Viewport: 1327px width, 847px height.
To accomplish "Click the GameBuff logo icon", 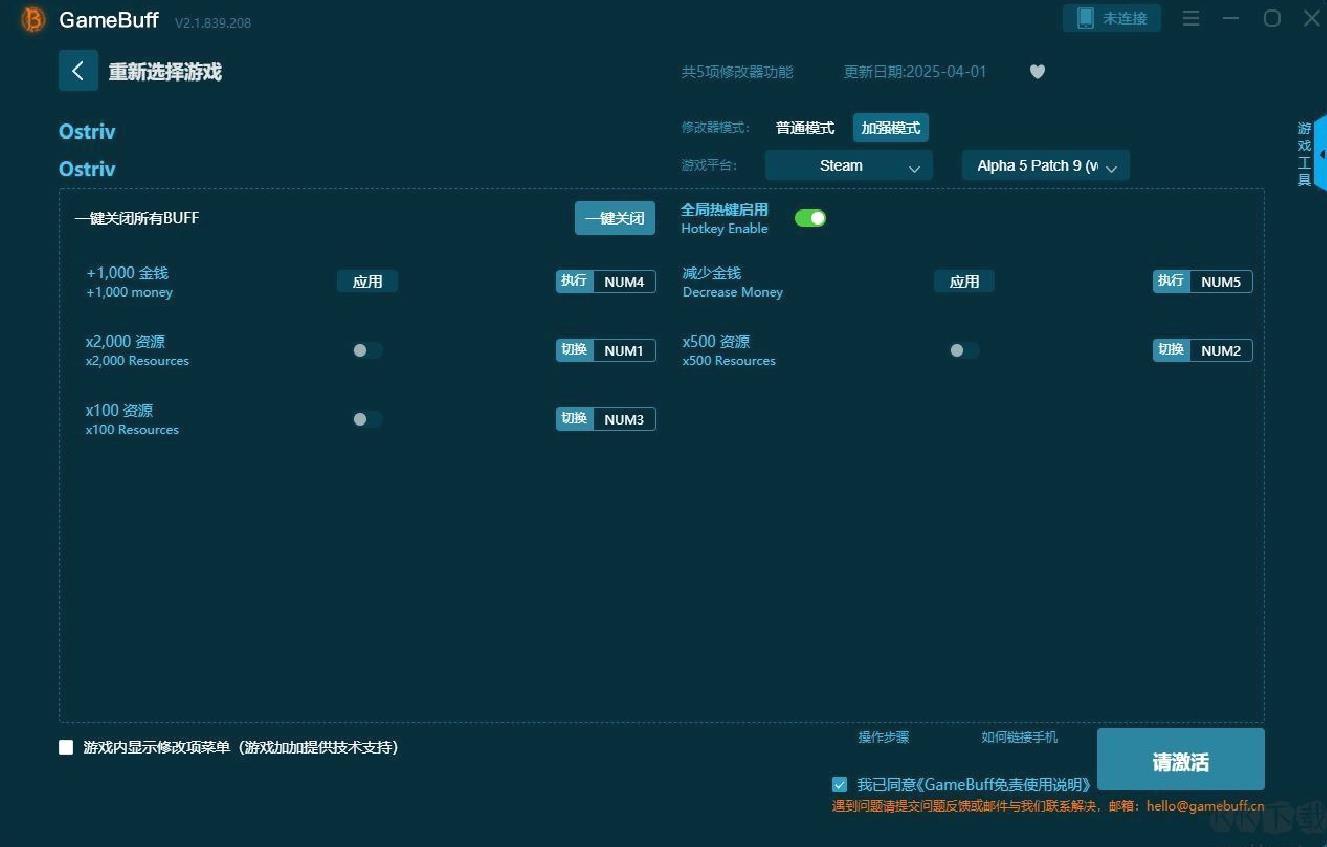I will point(33,19).
